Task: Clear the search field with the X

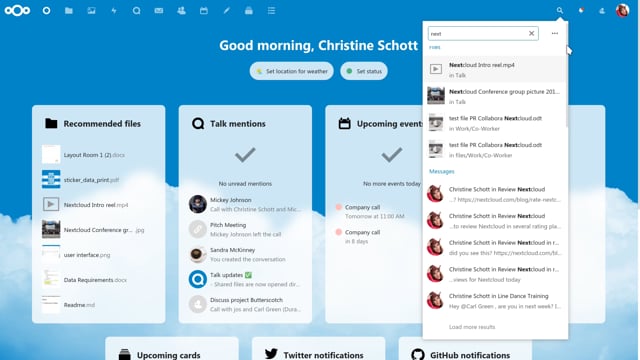Action: coord(531,33)
